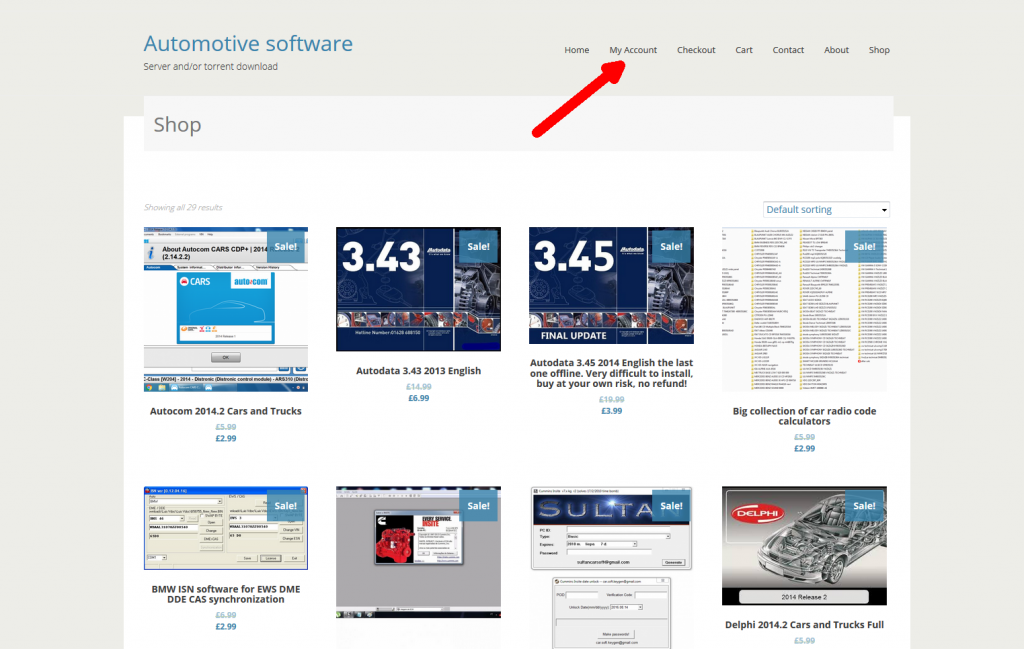Image resolution: width=1024 pixels, height=649 pixels.
Task: Open the Default sorting dropdown
Action: tap(825, 209)
